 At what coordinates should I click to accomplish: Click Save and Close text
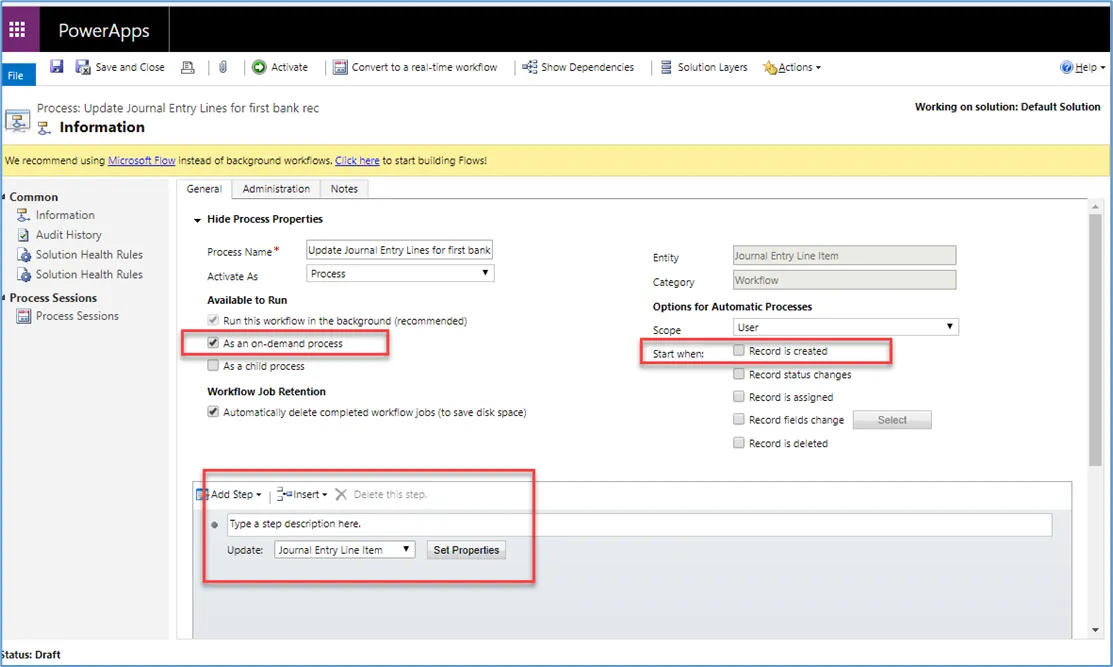(130, 67)
